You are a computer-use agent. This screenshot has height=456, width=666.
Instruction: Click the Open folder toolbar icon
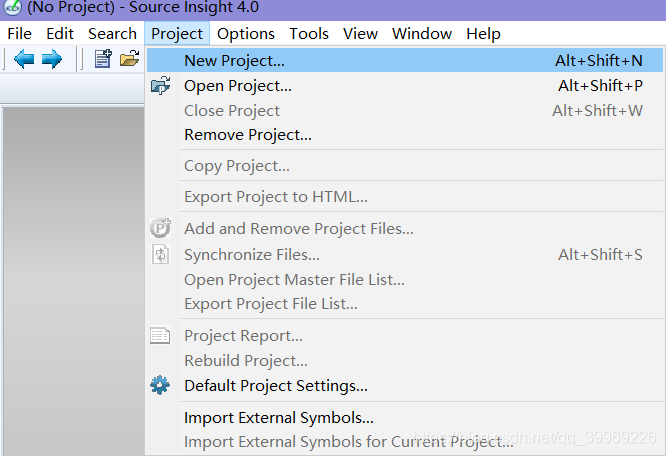click(130, 59)
